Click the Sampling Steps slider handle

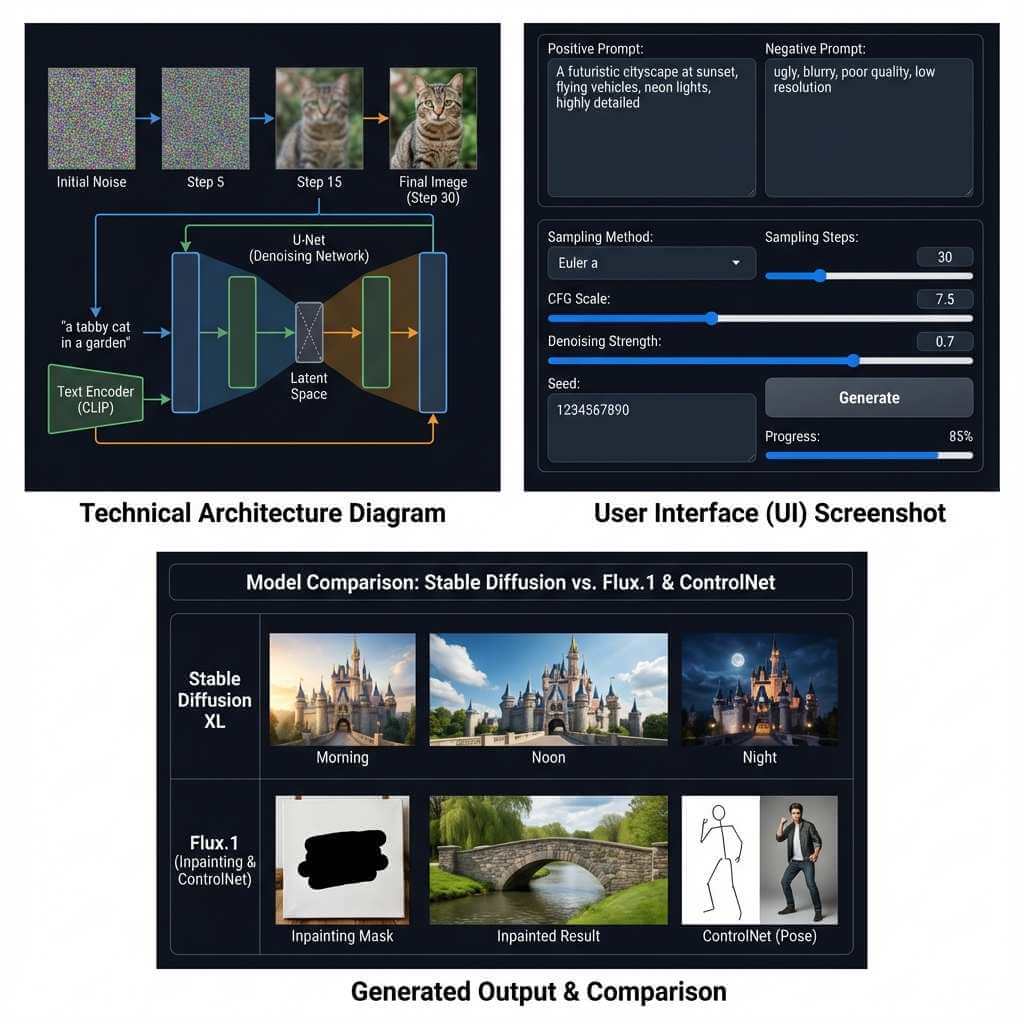pyautogui.click(x=820, y=275)
